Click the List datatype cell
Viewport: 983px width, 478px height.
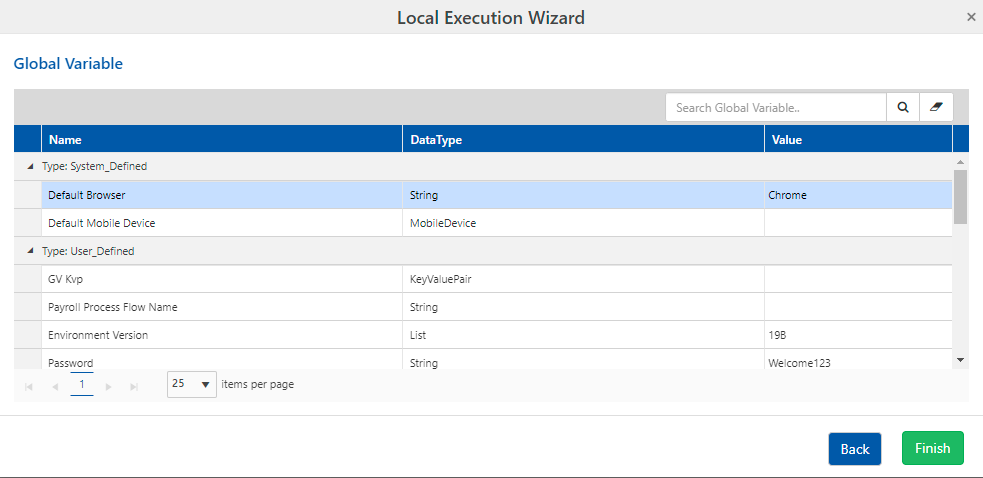coord(583,335)
